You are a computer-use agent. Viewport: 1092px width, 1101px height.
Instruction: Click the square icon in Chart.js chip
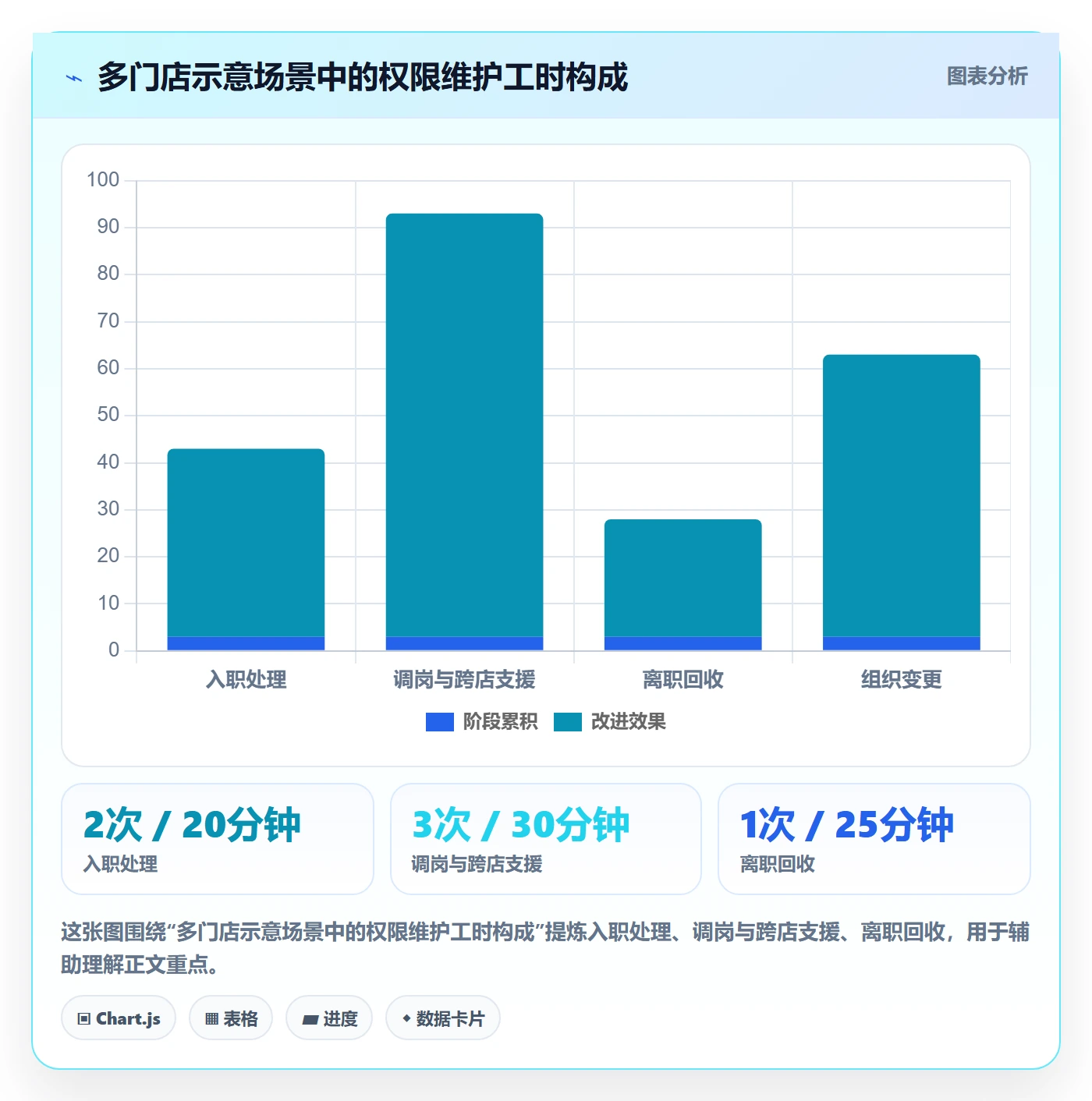tap(84, 1019)
